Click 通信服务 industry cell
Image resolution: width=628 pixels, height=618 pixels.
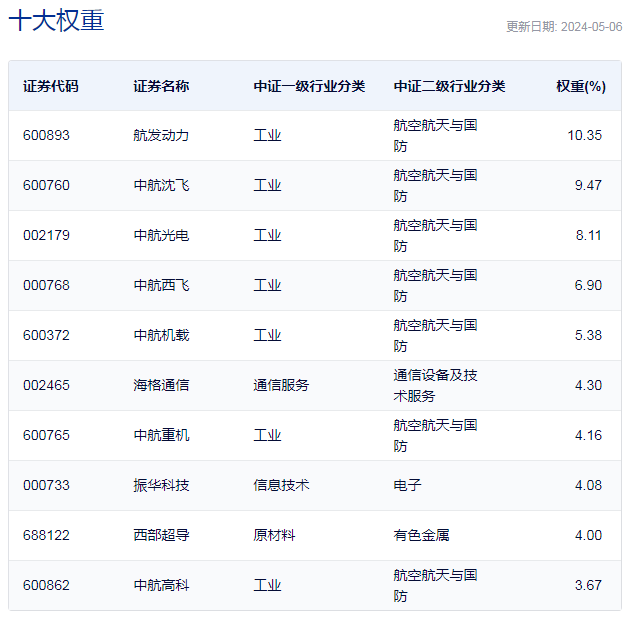click(x=281, y=385)
